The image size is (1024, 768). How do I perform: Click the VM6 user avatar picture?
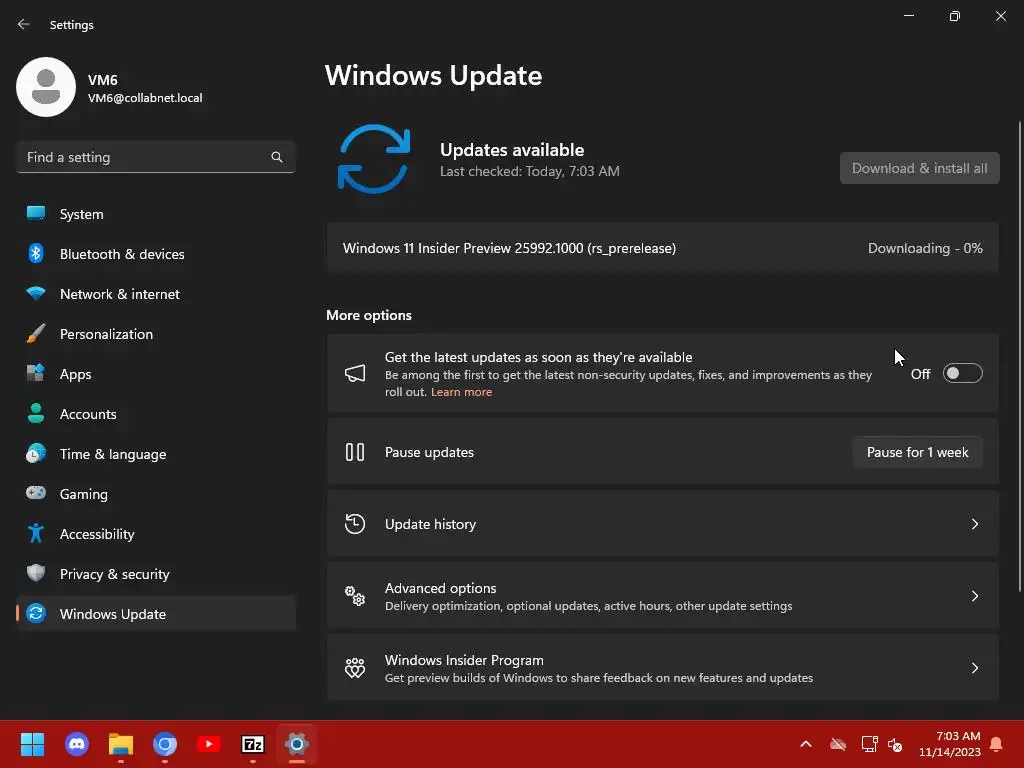(46, 87)
